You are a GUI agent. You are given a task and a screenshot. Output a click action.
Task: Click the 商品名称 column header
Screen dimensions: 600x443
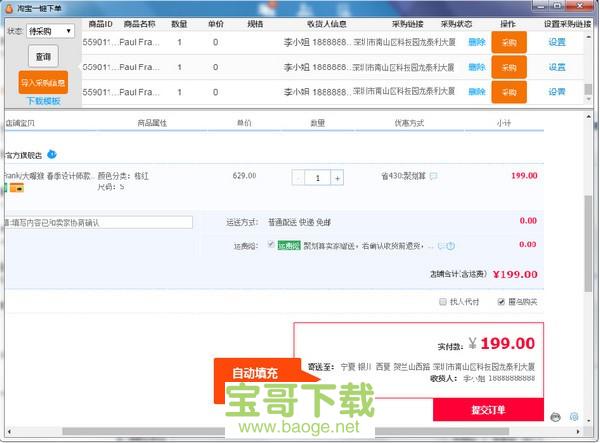[139, 24]
